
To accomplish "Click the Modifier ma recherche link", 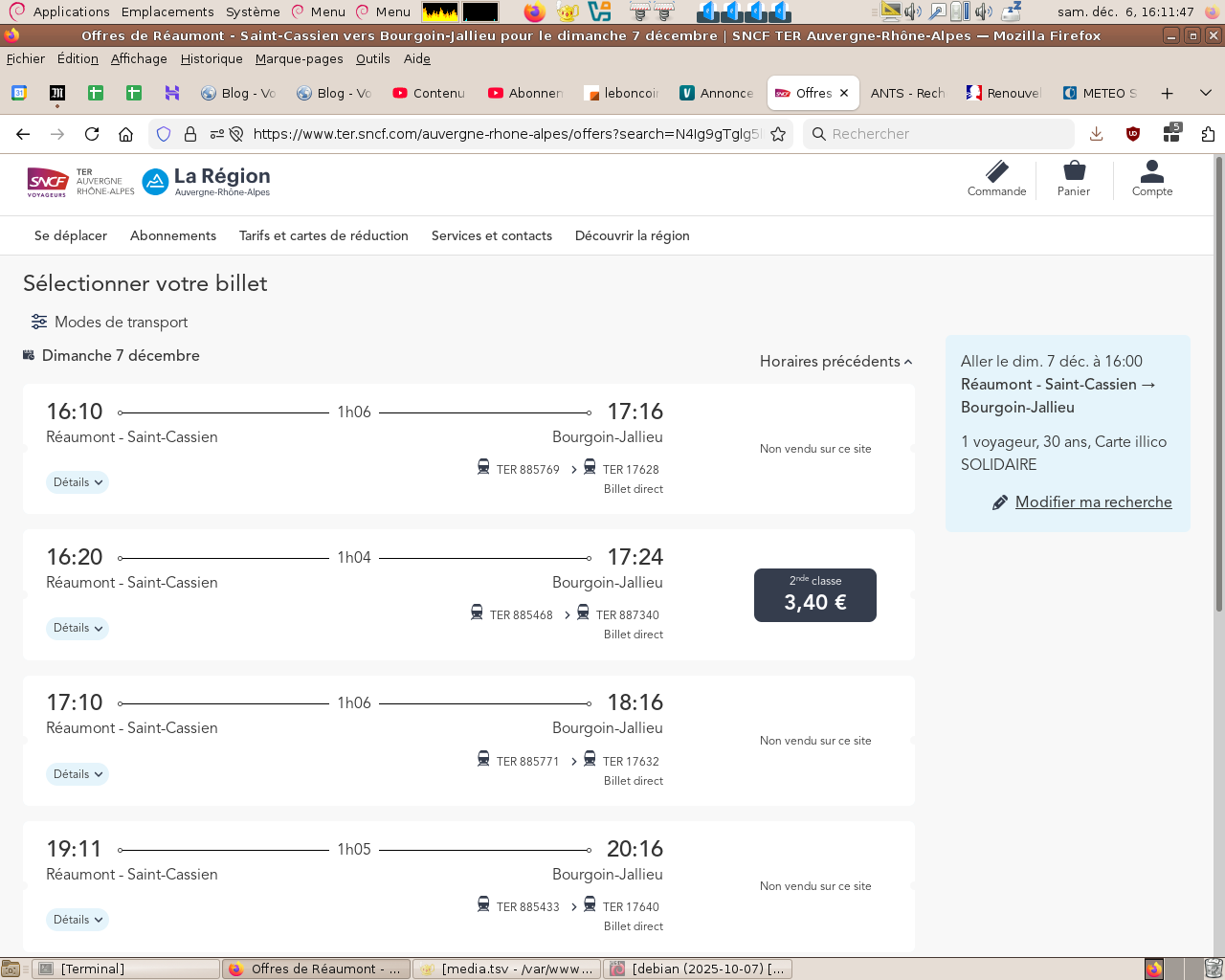I will click(x=1093, y=502).
